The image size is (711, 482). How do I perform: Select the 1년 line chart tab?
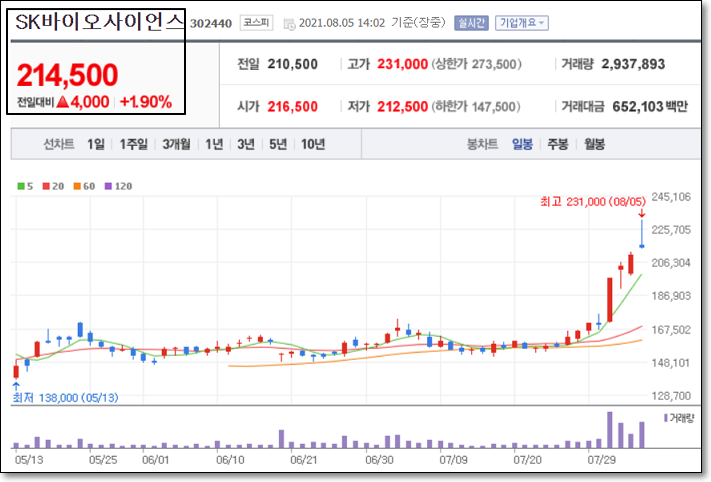click(214, 144)
